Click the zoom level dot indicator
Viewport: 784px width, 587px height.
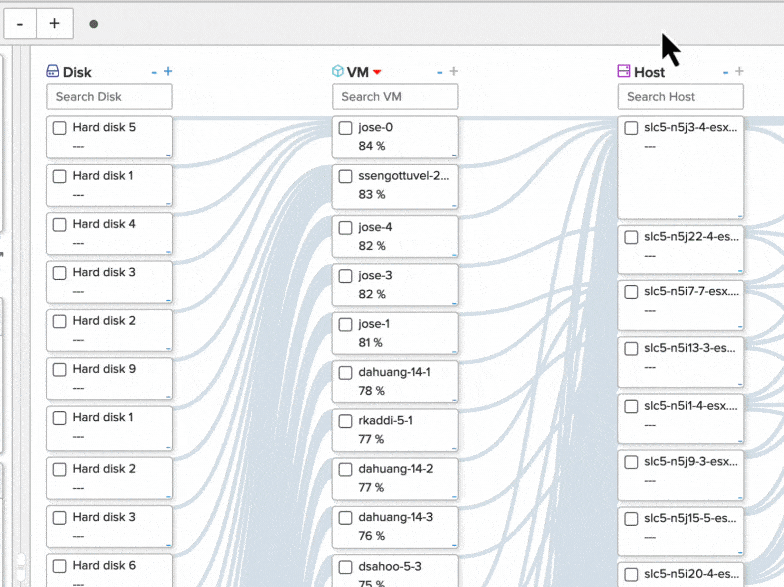(93, 24)
